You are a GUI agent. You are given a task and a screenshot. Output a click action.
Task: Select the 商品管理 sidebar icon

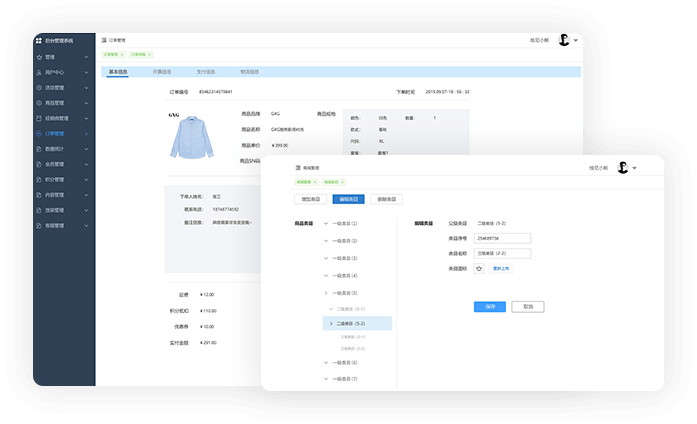point(38,102)
